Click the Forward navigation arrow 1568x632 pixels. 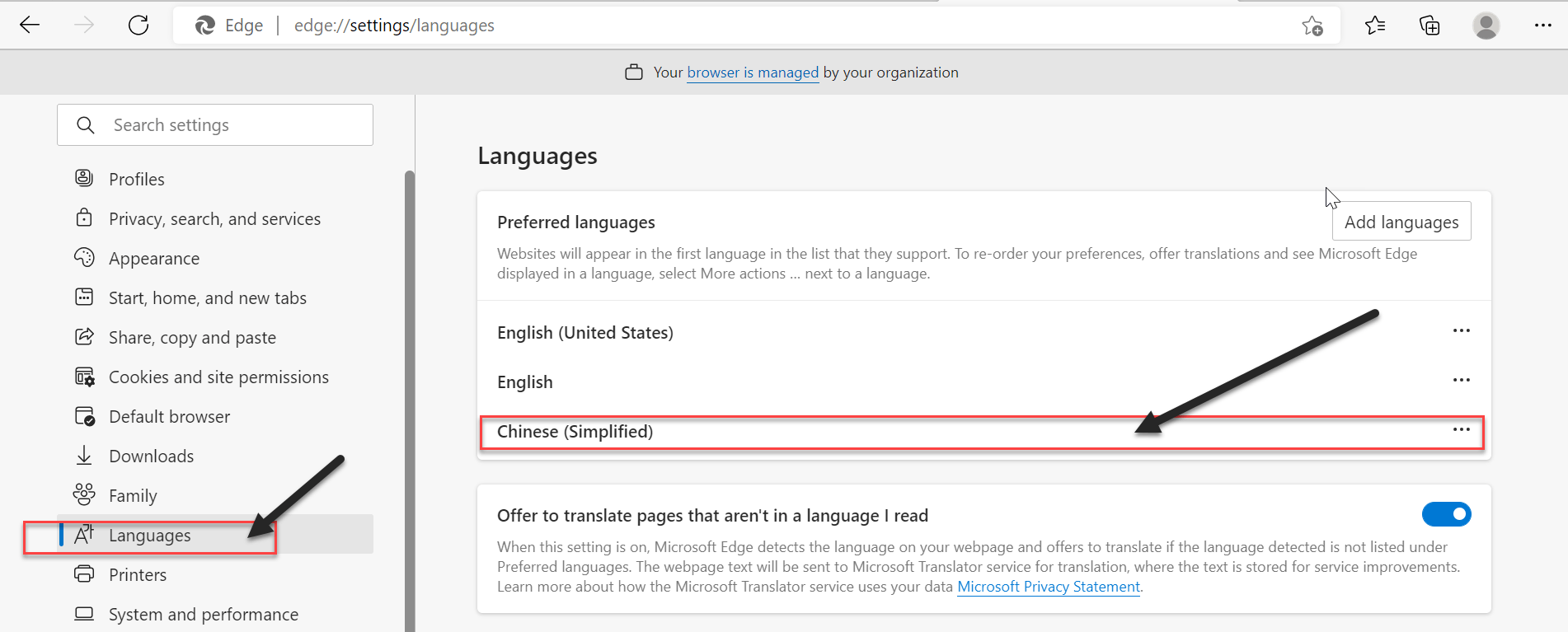(x=84, y=25)
